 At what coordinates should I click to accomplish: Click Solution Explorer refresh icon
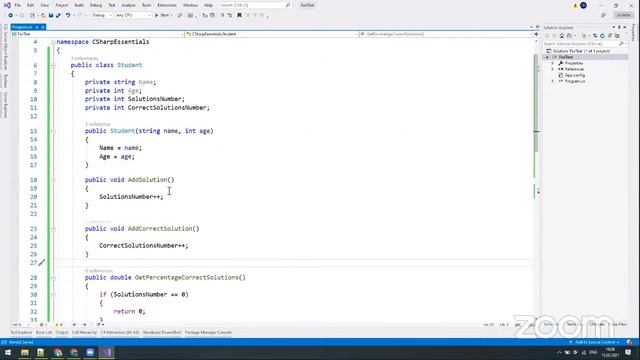point(602,36)
